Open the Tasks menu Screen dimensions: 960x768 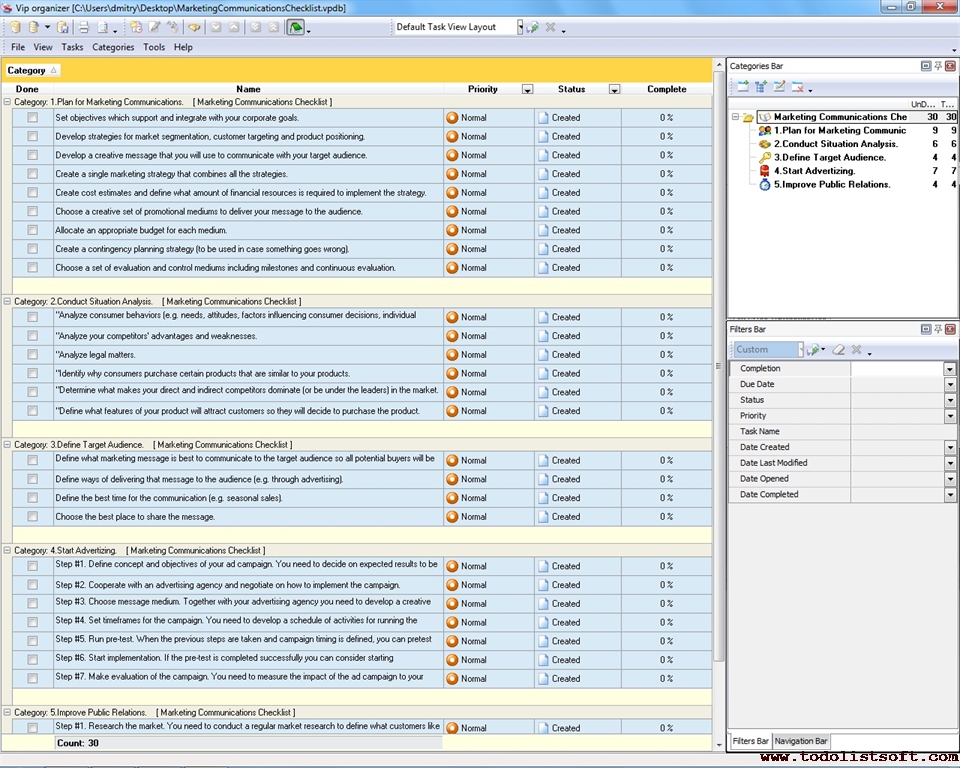72,47
